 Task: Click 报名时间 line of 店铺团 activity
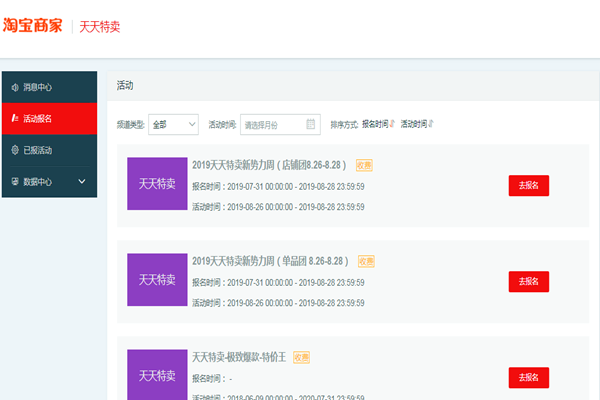pos(278,187)
